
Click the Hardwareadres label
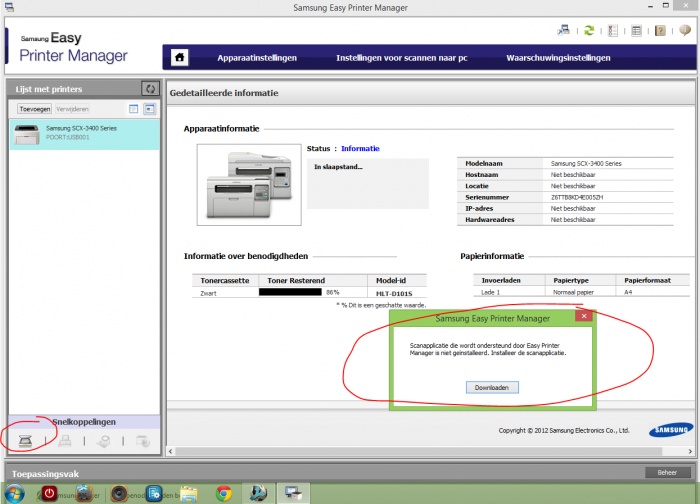[490, 220]
